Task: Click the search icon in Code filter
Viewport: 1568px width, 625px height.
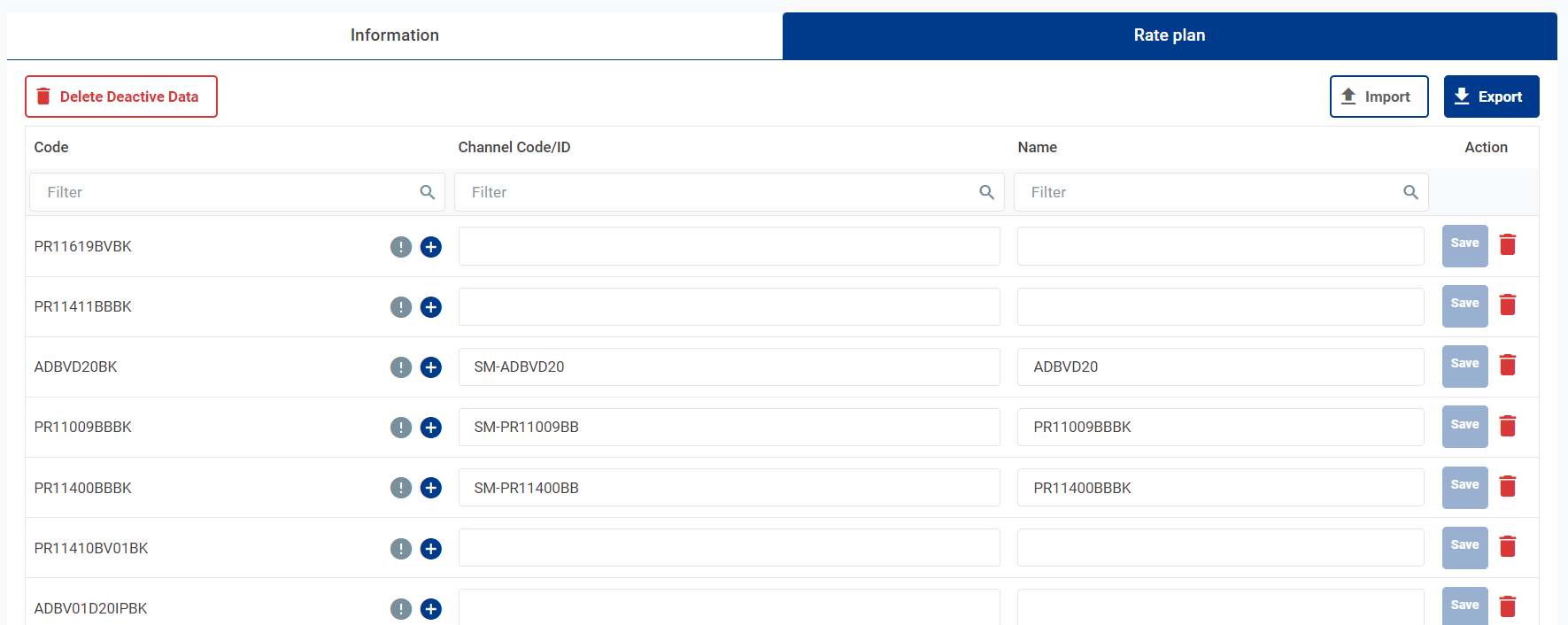Action: (x=427, y=192)
